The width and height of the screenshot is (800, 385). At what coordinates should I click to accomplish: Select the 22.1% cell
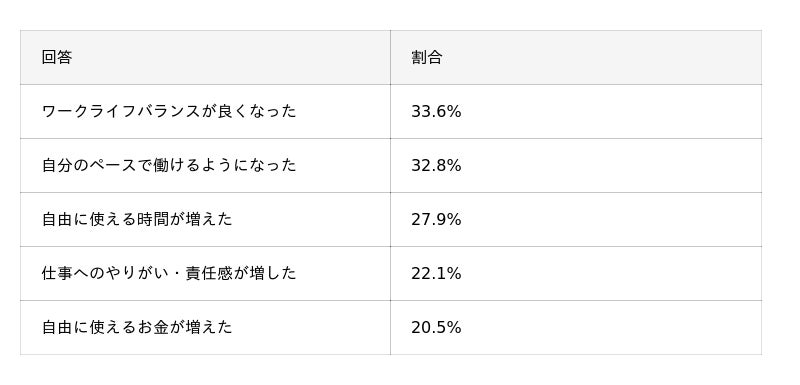pos(576,274)
